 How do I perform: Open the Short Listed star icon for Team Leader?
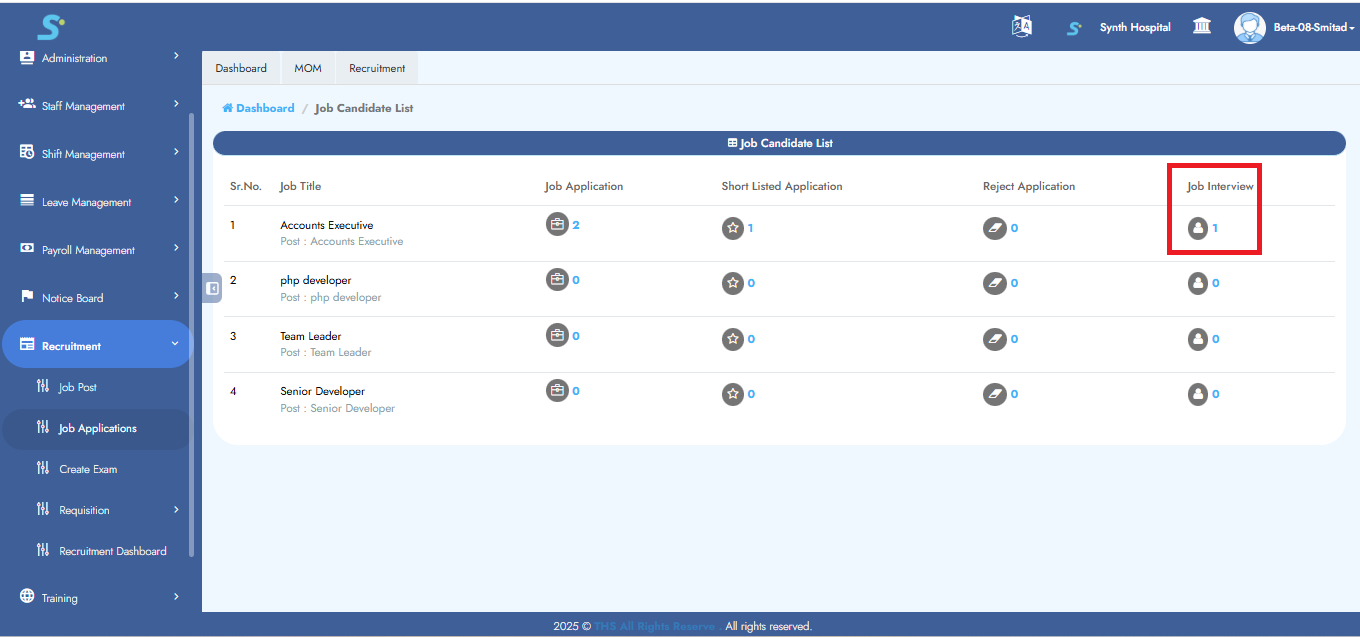pyautogui.click(x=733, y=339)
